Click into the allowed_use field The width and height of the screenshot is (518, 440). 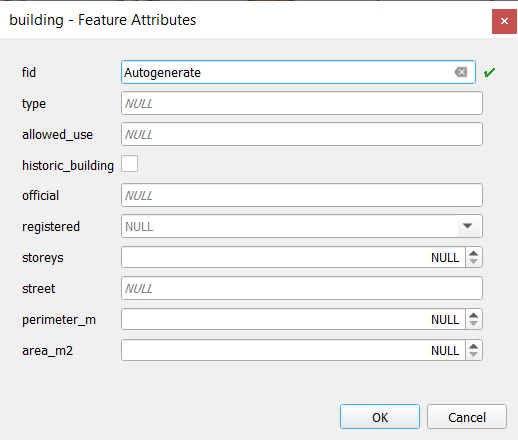click(x=302, y=134)
